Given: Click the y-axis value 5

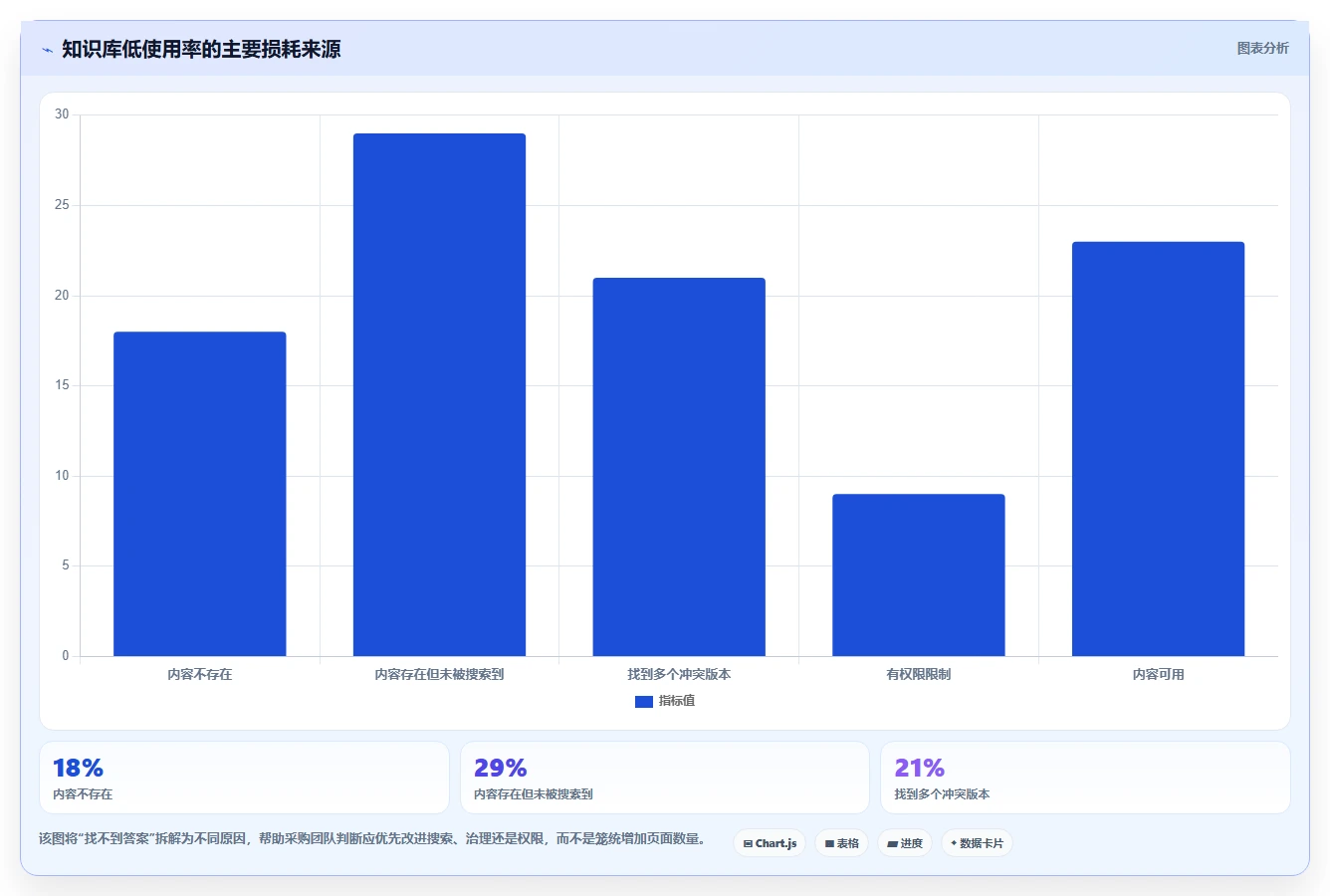Looking at the screenshot, I should [66, 565].
